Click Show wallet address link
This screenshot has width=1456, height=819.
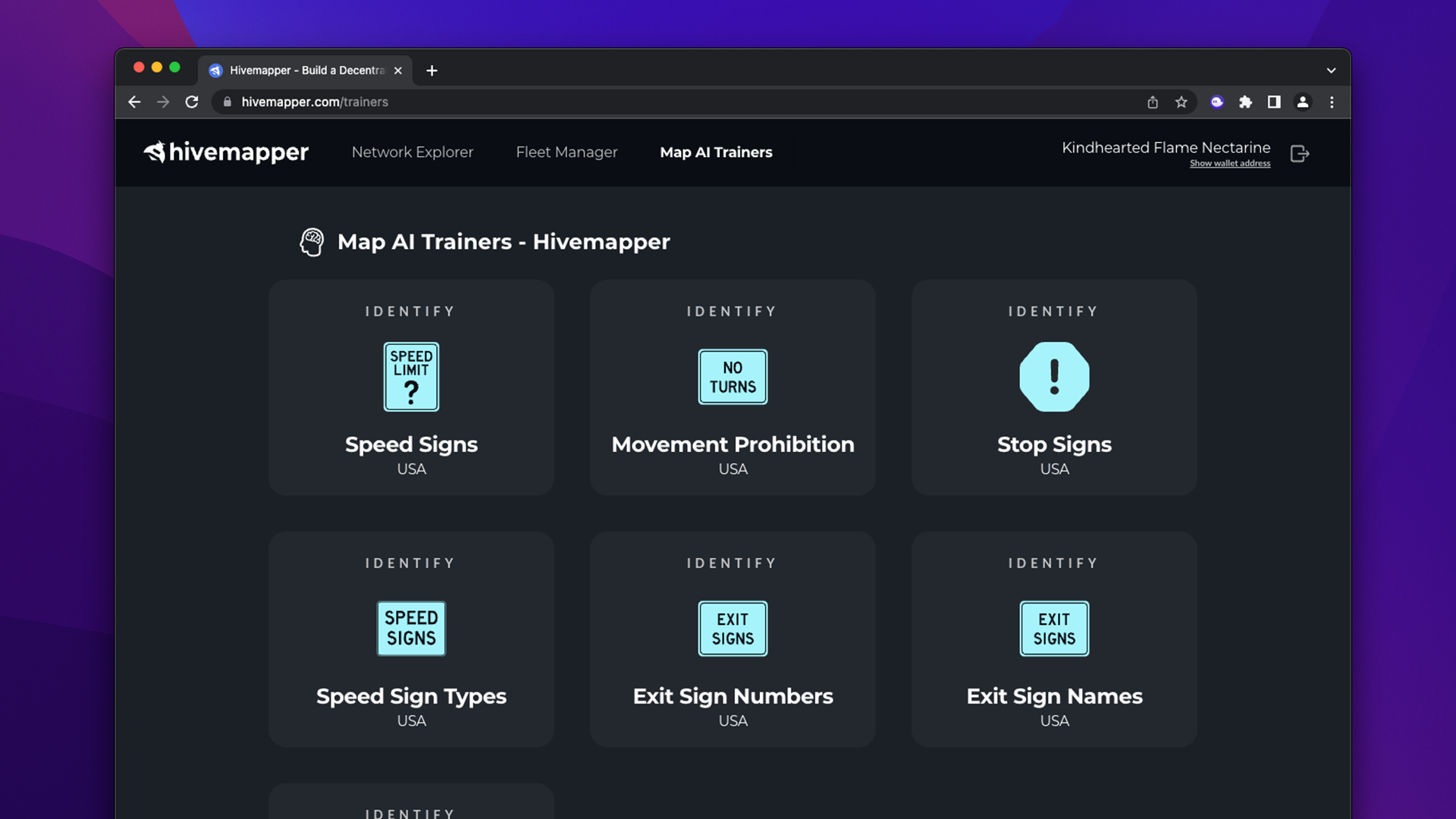click(x=1229, y=164)
